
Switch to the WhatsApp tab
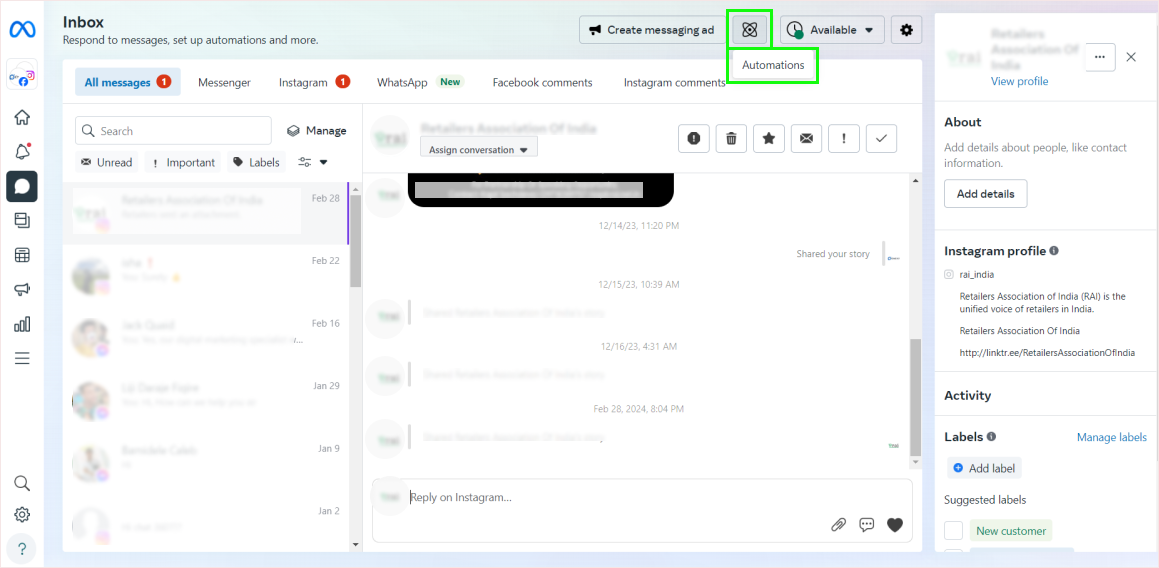(420, 82)
